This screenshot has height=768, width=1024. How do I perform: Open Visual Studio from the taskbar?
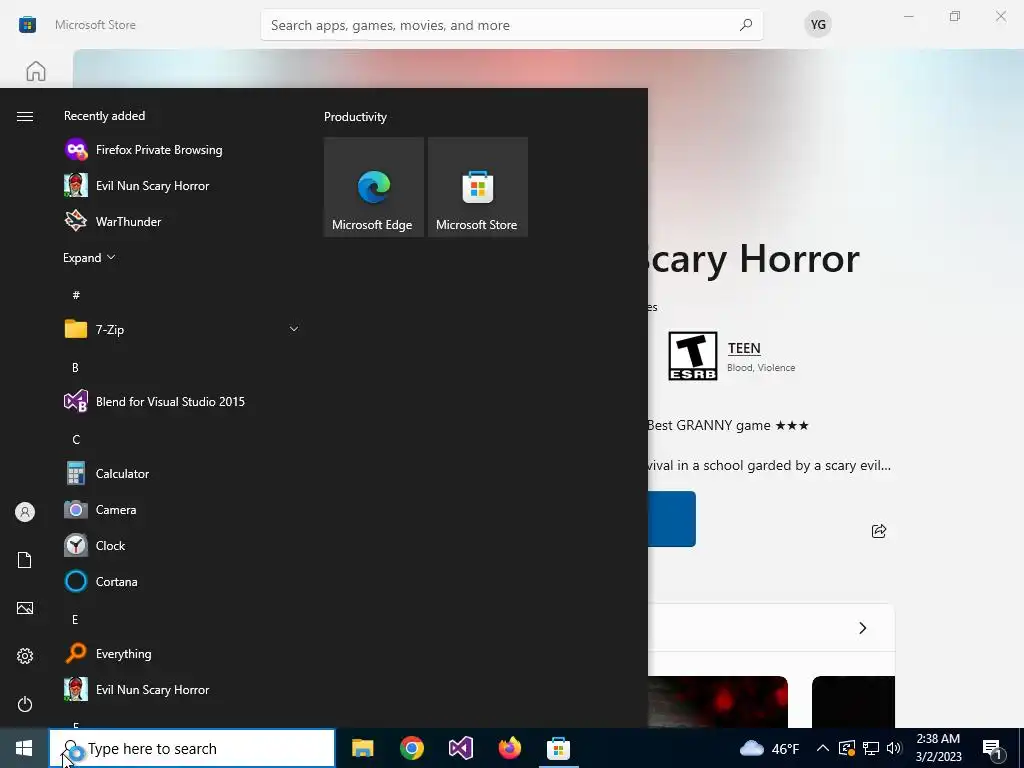tap(460, 748)
